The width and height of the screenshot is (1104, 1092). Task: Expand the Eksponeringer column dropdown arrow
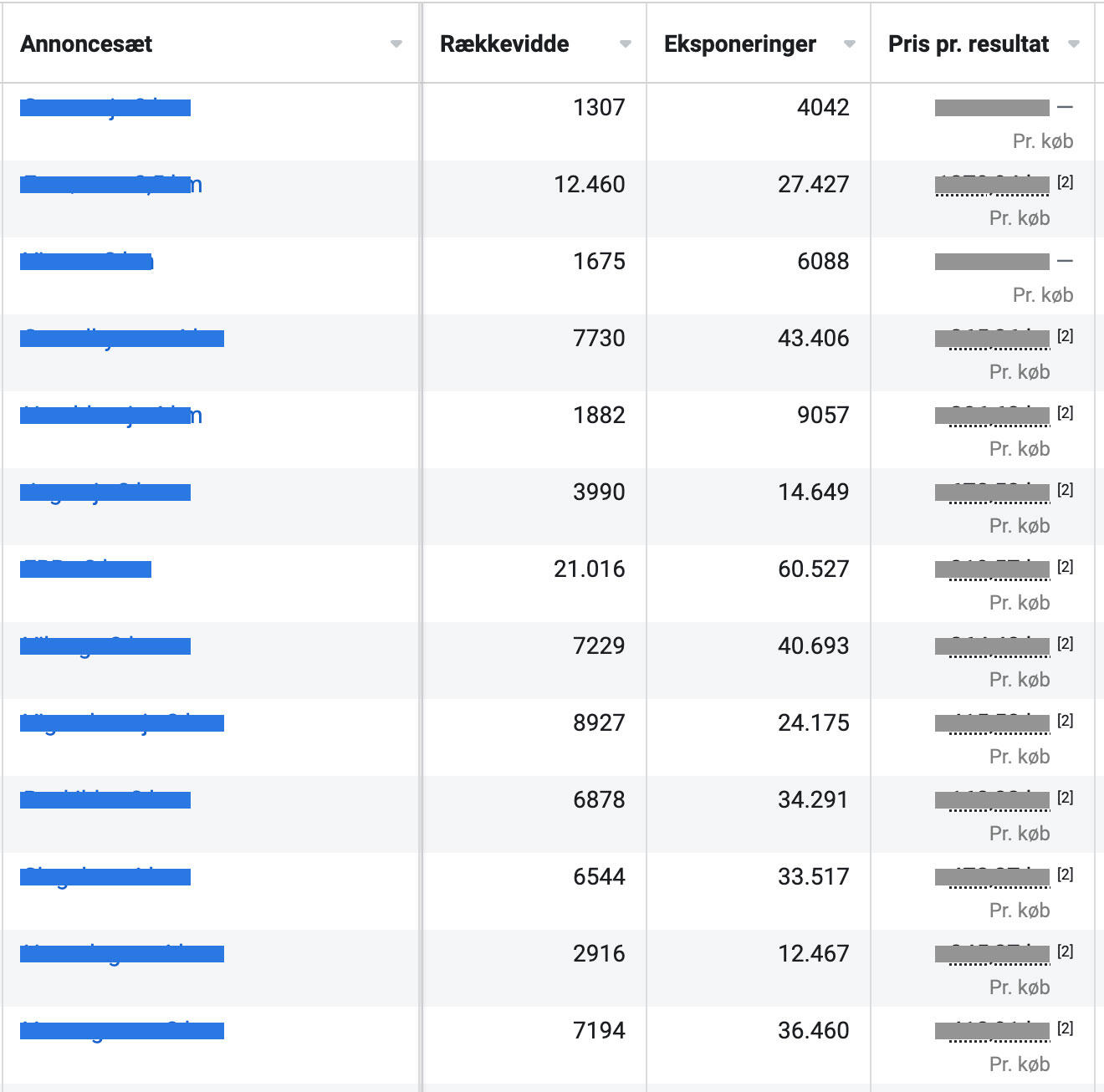tap(850, 44)
